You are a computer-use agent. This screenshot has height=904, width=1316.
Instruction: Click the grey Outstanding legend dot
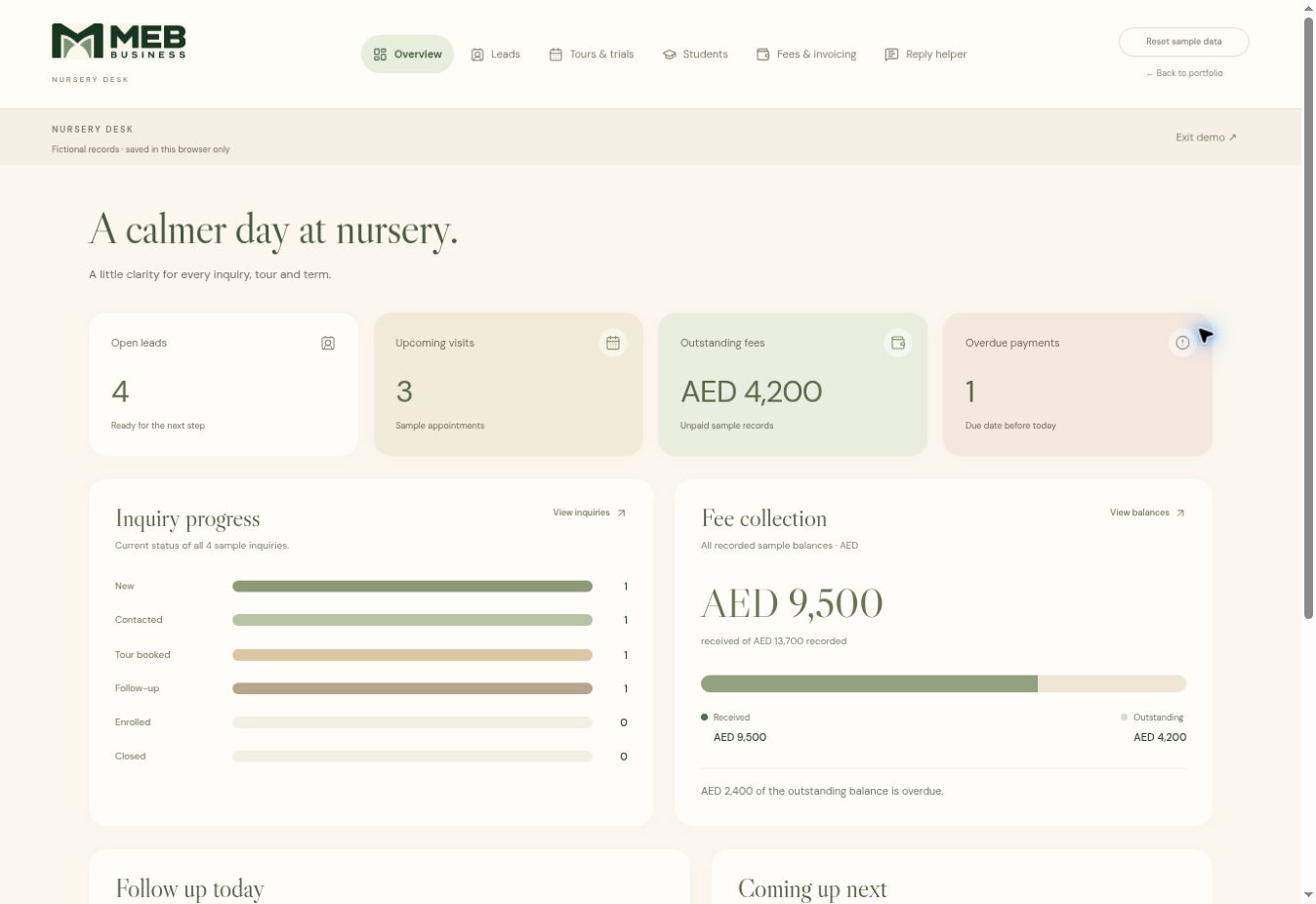1124,718
